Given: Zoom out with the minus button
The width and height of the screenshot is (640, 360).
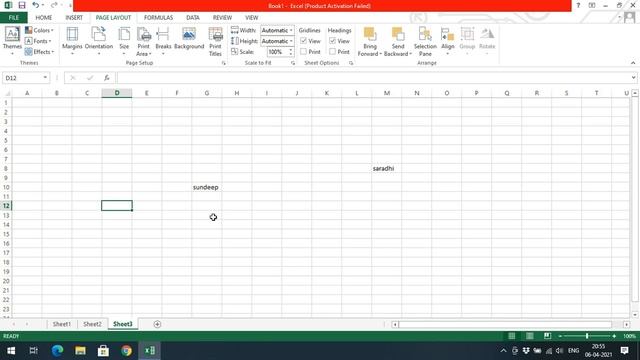Looking at the screenshot, I should click(560, 336).
